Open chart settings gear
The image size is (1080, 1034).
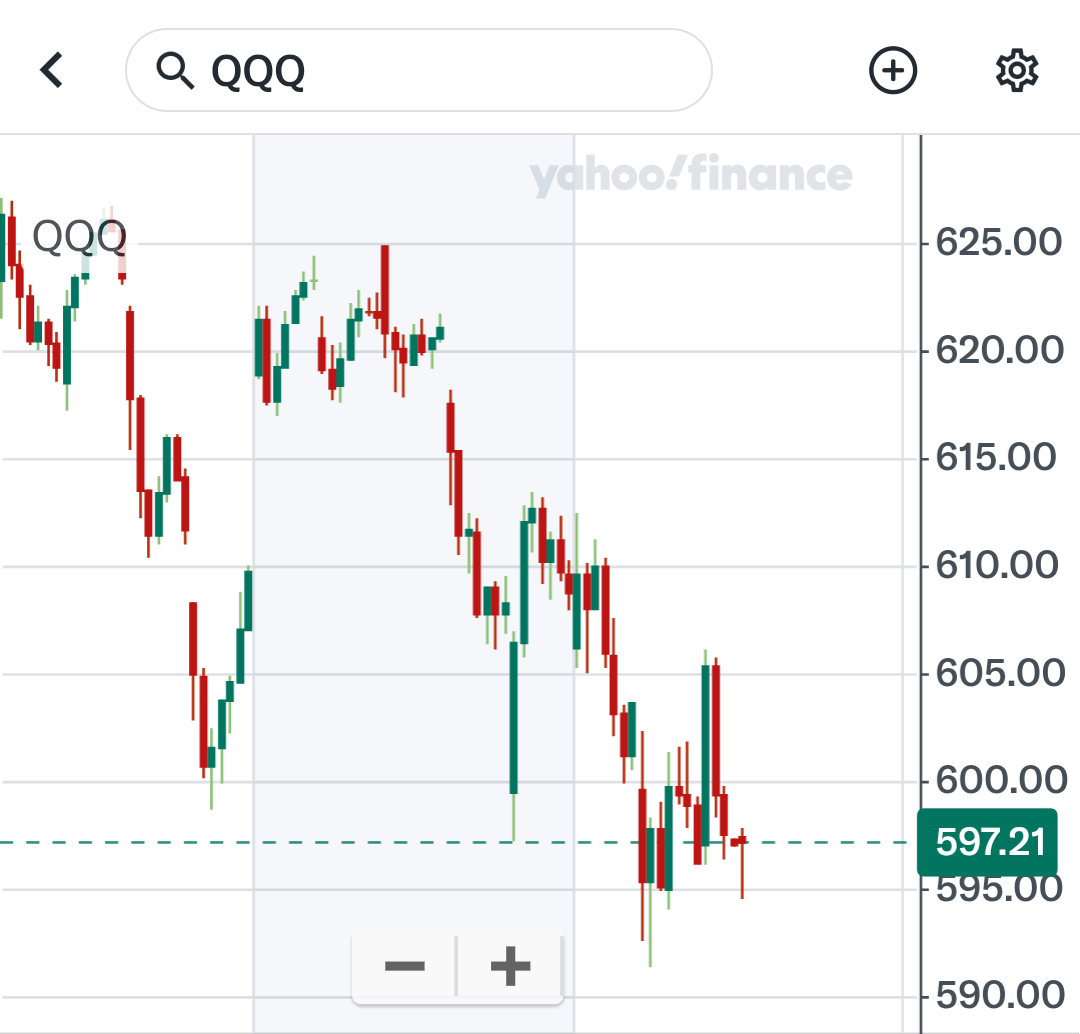pyautogui.click(x=1017, y=70)
